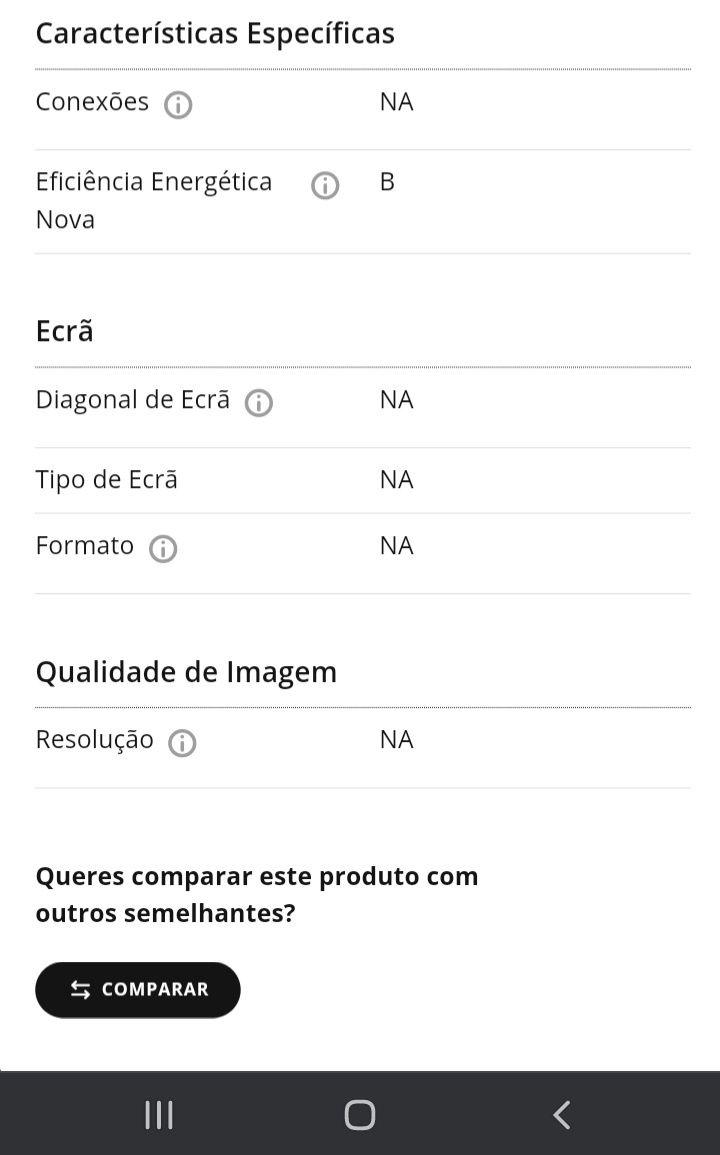720x1155 pixels.
Task: Open the Resolução info icon
Action: coord(182,743)
